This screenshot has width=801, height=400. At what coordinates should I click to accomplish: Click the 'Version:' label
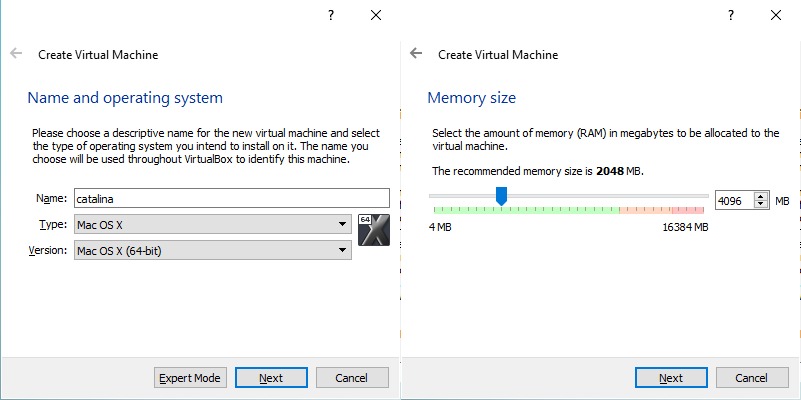coord(48,250)
